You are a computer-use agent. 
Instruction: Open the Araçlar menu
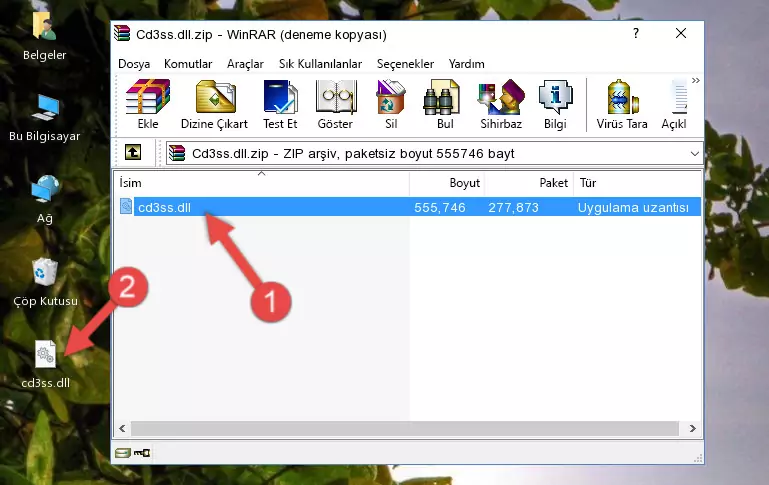pyautogui.click(x=245, y=64)
